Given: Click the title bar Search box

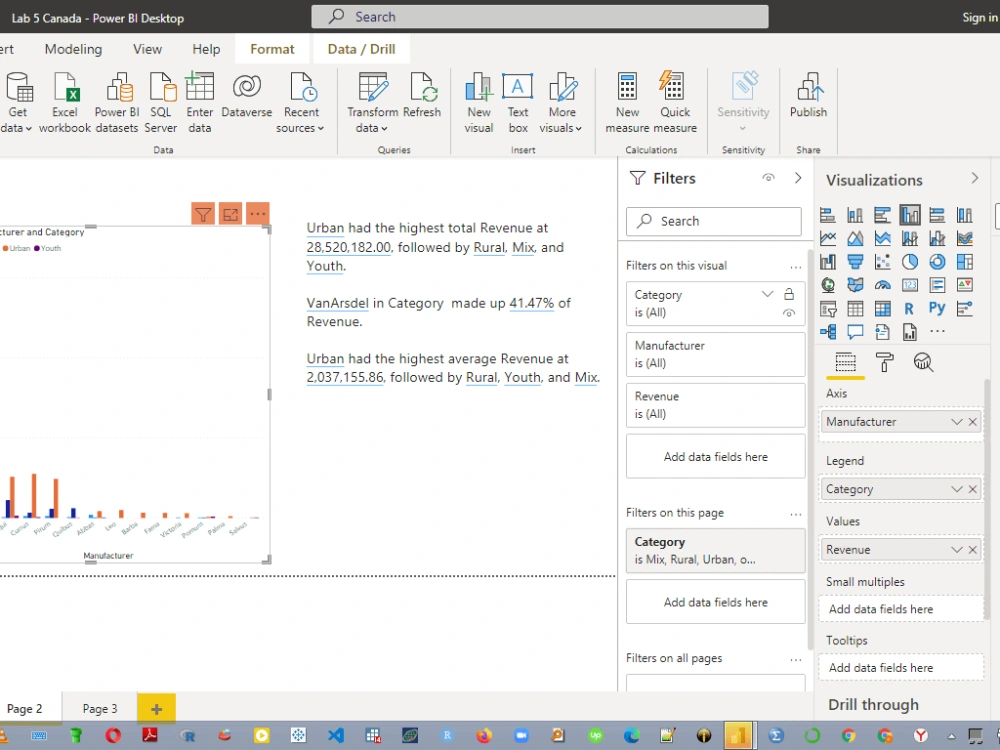Looking at the screenshot, I should coord(540,17).
